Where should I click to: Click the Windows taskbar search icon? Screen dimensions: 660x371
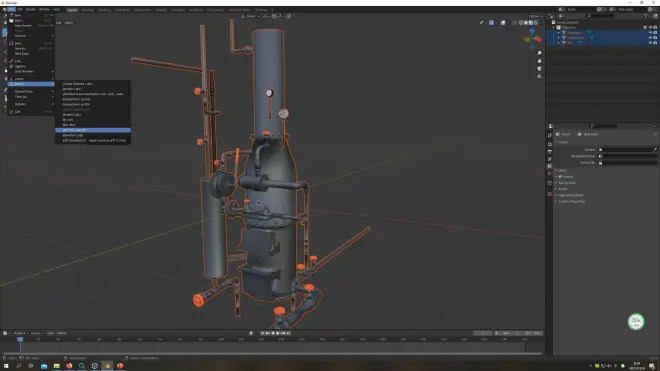(x=19, y=366)
